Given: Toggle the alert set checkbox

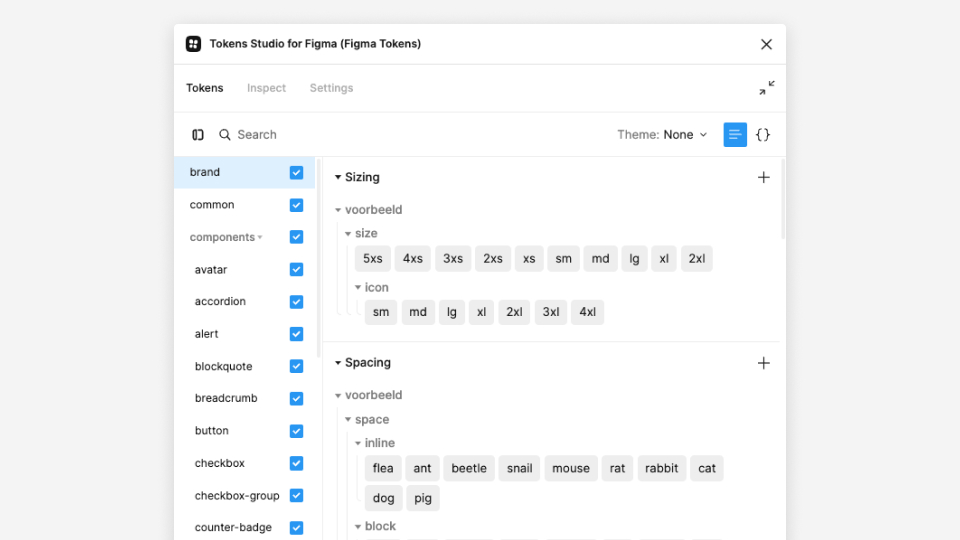Looking at the screenshot, I should coord(296,334).
